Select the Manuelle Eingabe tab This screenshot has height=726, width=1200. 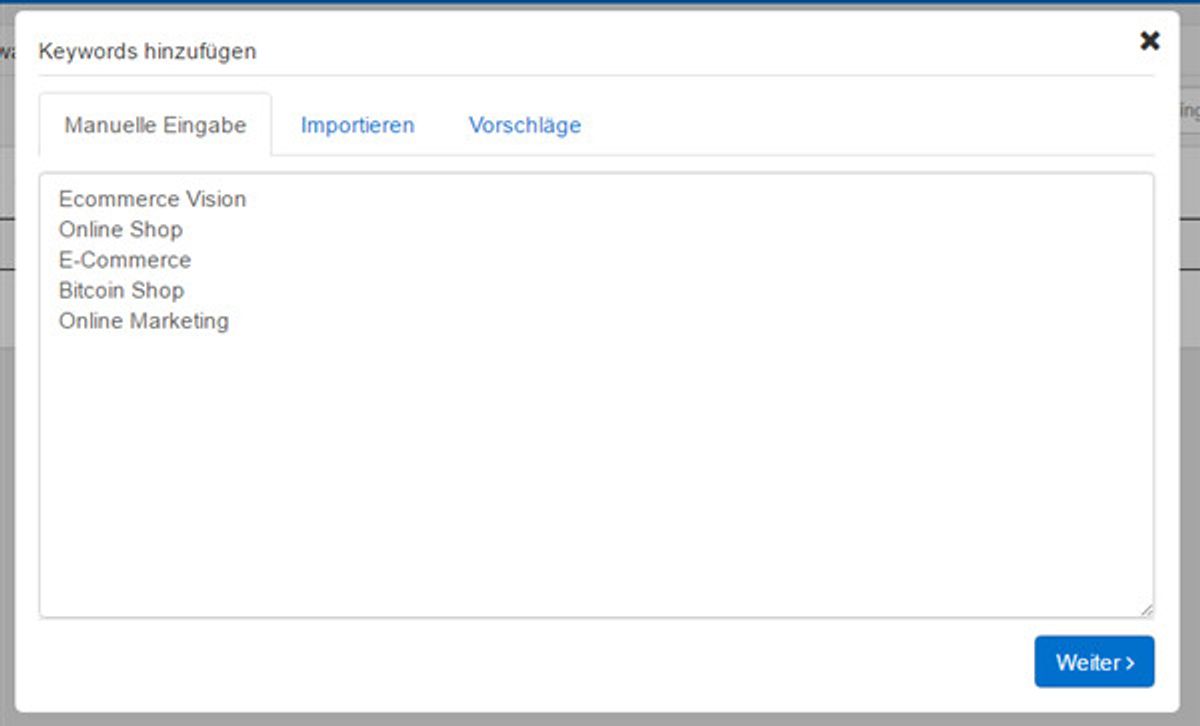pyautogui.click(x=155, y=125)
